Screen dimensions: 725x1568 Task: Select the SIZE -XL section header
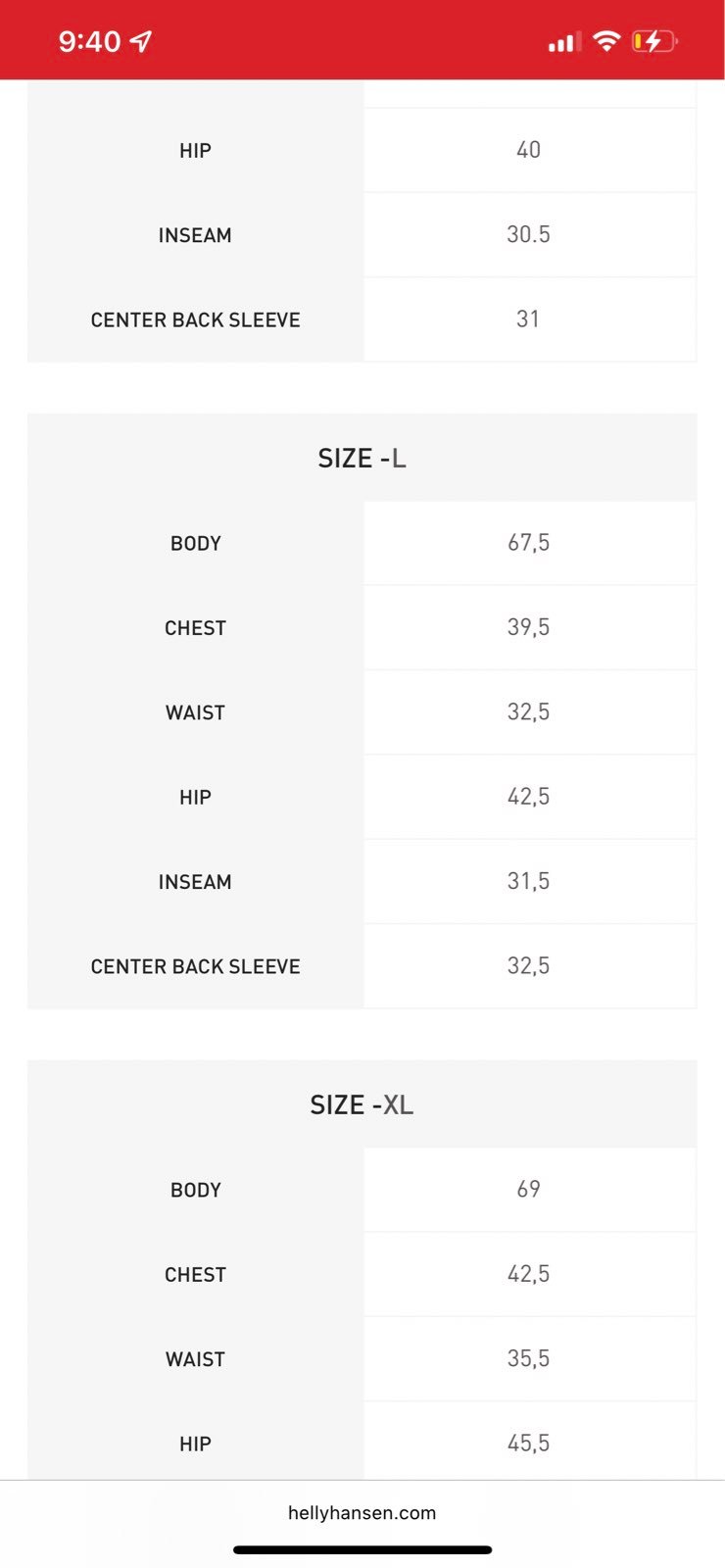(x=362, y=1104)
